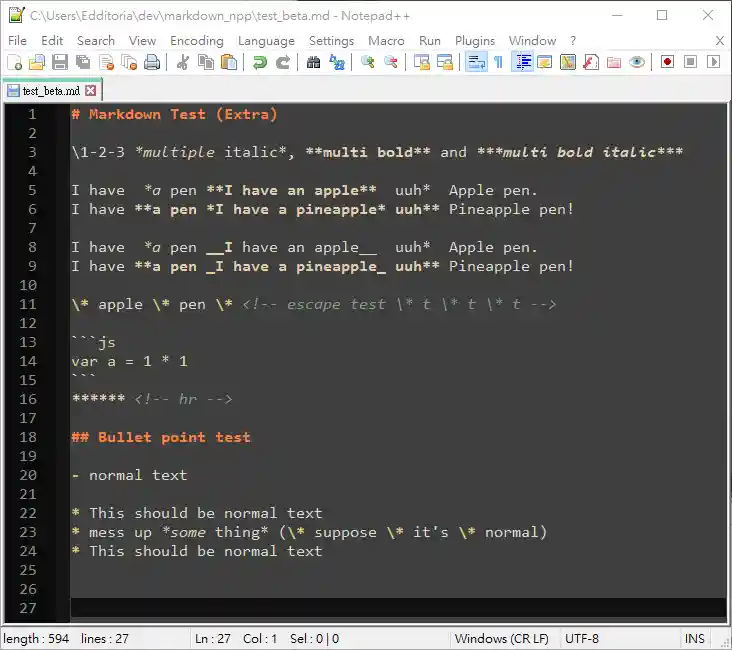The image size is (732, 650).
Task: Click the Windows (CR LF) status bar field
Action: click(x=501, y=638)
